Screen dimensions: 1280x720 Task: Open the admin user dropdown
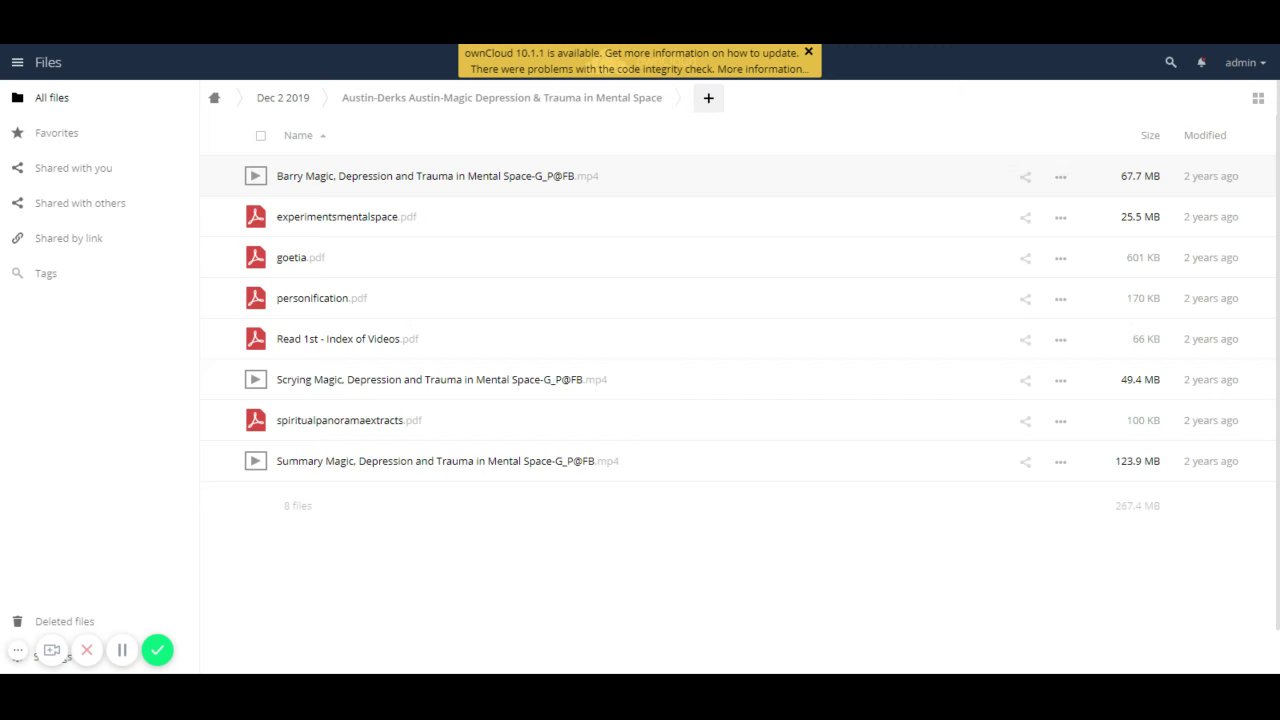[x=1245, y=62]
